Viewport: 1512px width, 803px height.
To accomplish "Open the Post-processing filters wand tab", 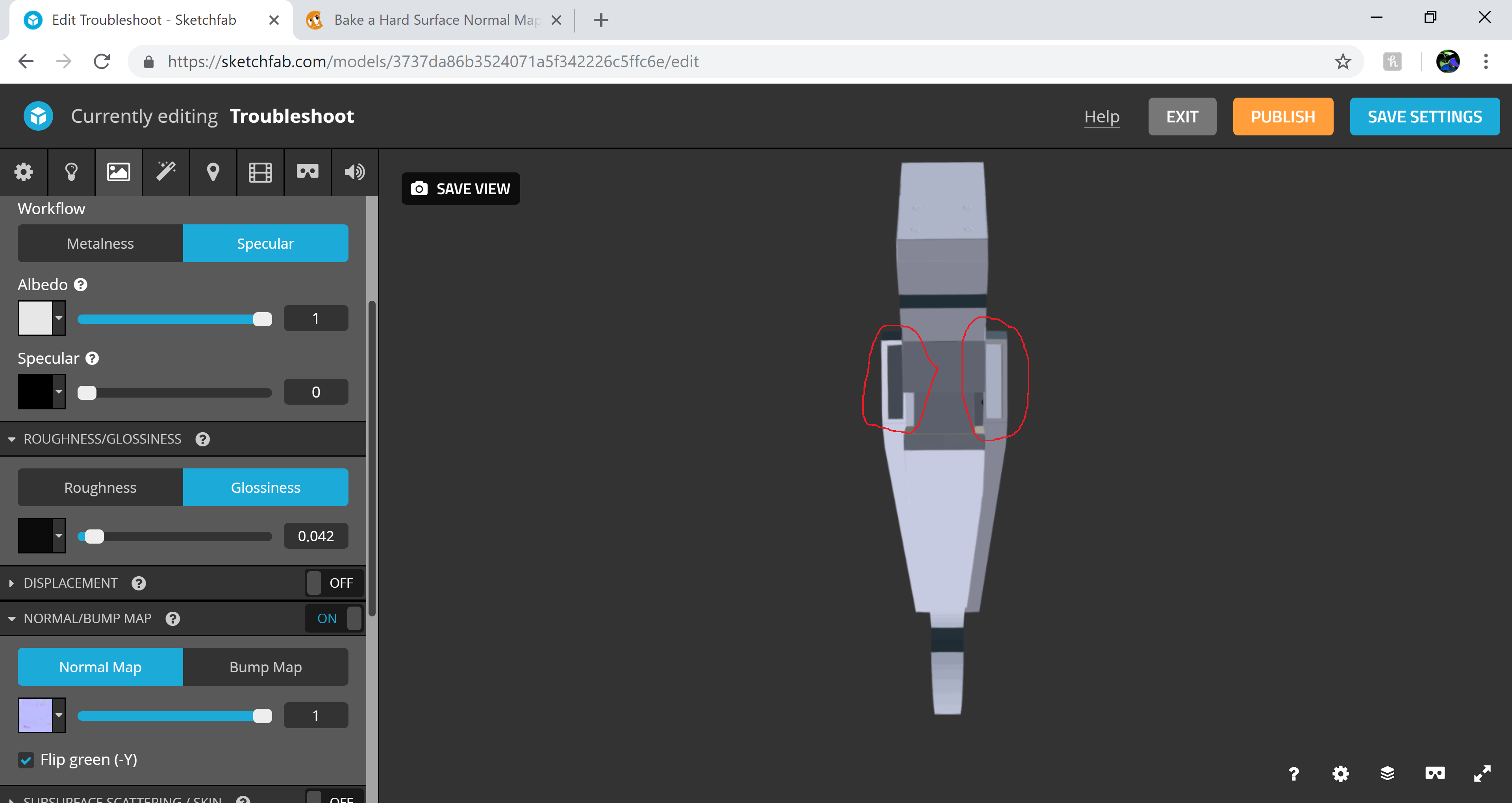I will tap(165, 172).
